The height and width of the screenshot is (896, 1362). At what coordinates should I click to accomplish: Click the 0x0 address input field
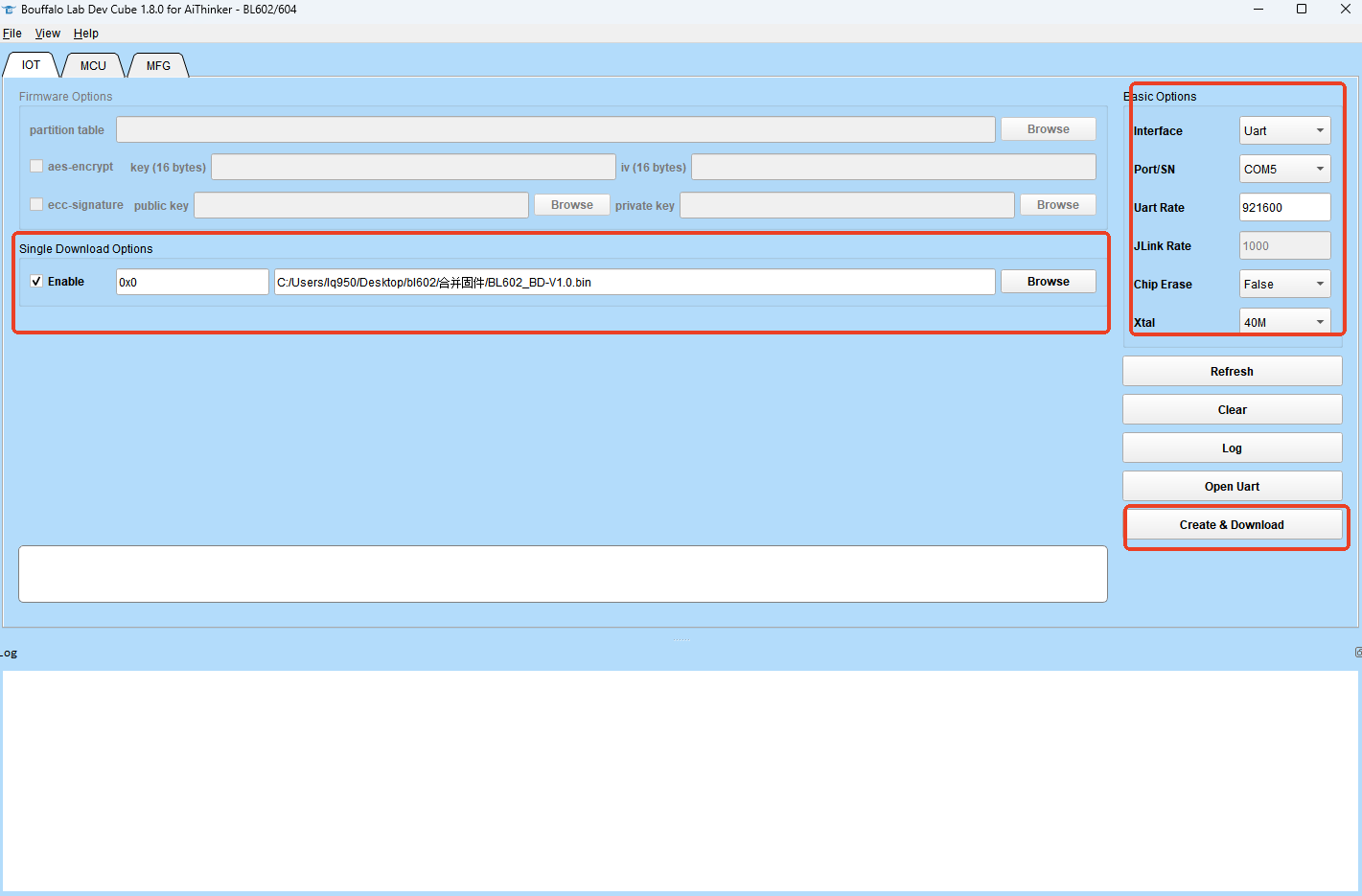193,282
